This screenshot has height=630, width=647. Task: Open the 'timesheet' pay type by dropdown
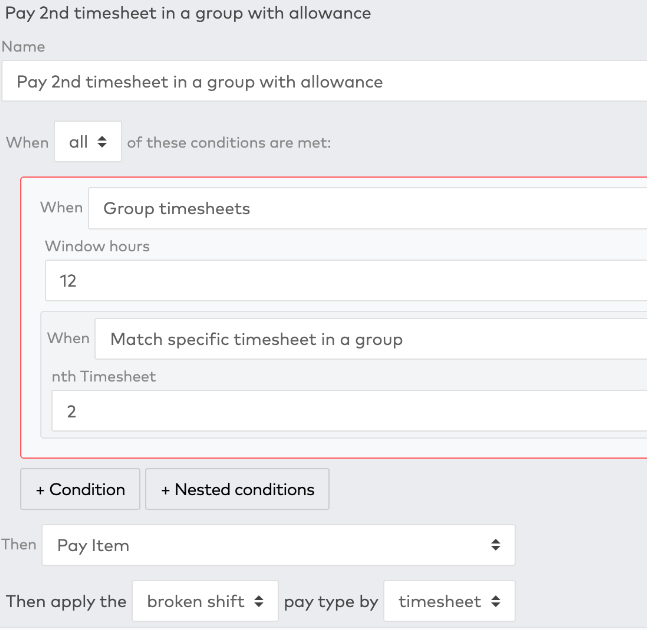[x=449, y=601]
